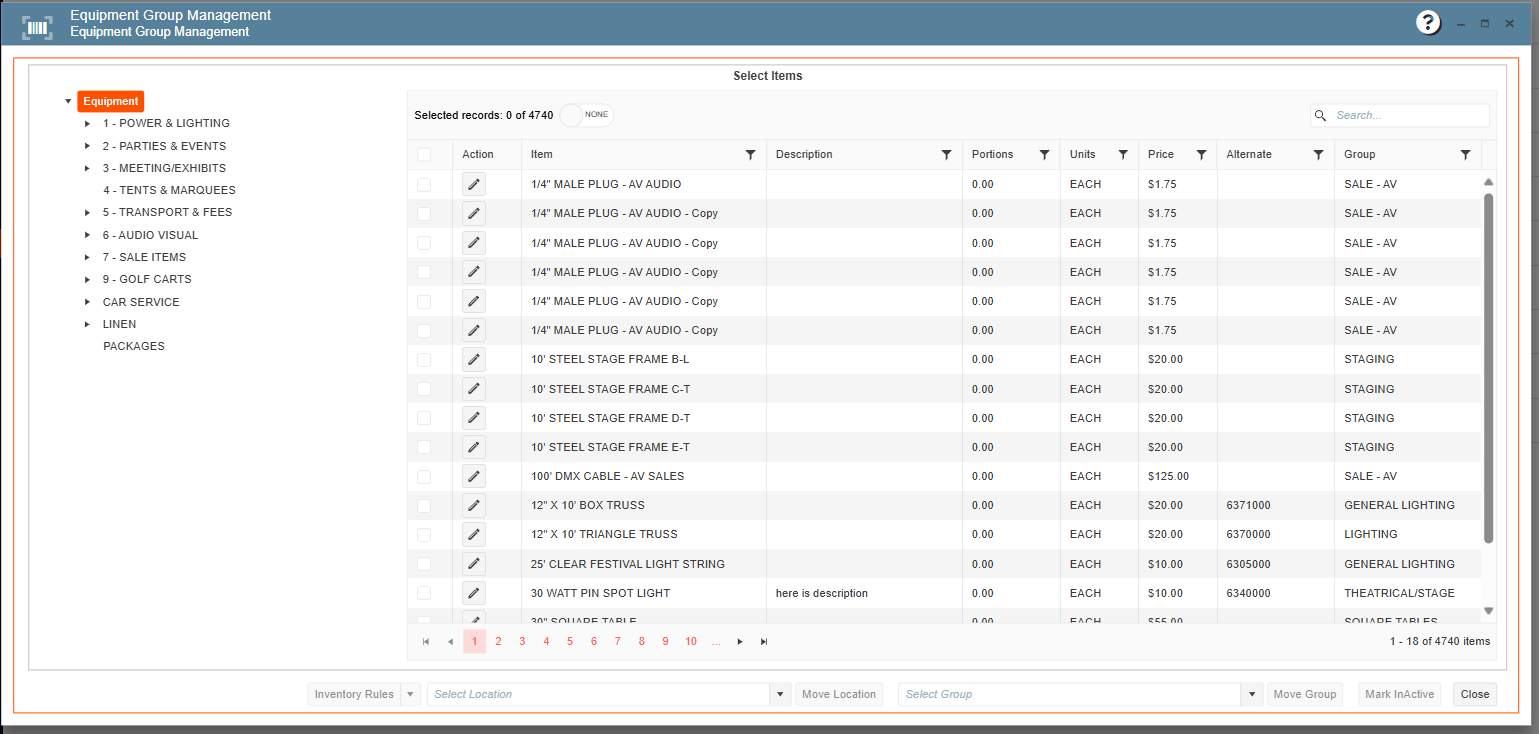The image size is (1539, 734).
Task: Click edit pencil for 10' STEEL STAGE FRAME C-T
Action: tap(474, 389)
